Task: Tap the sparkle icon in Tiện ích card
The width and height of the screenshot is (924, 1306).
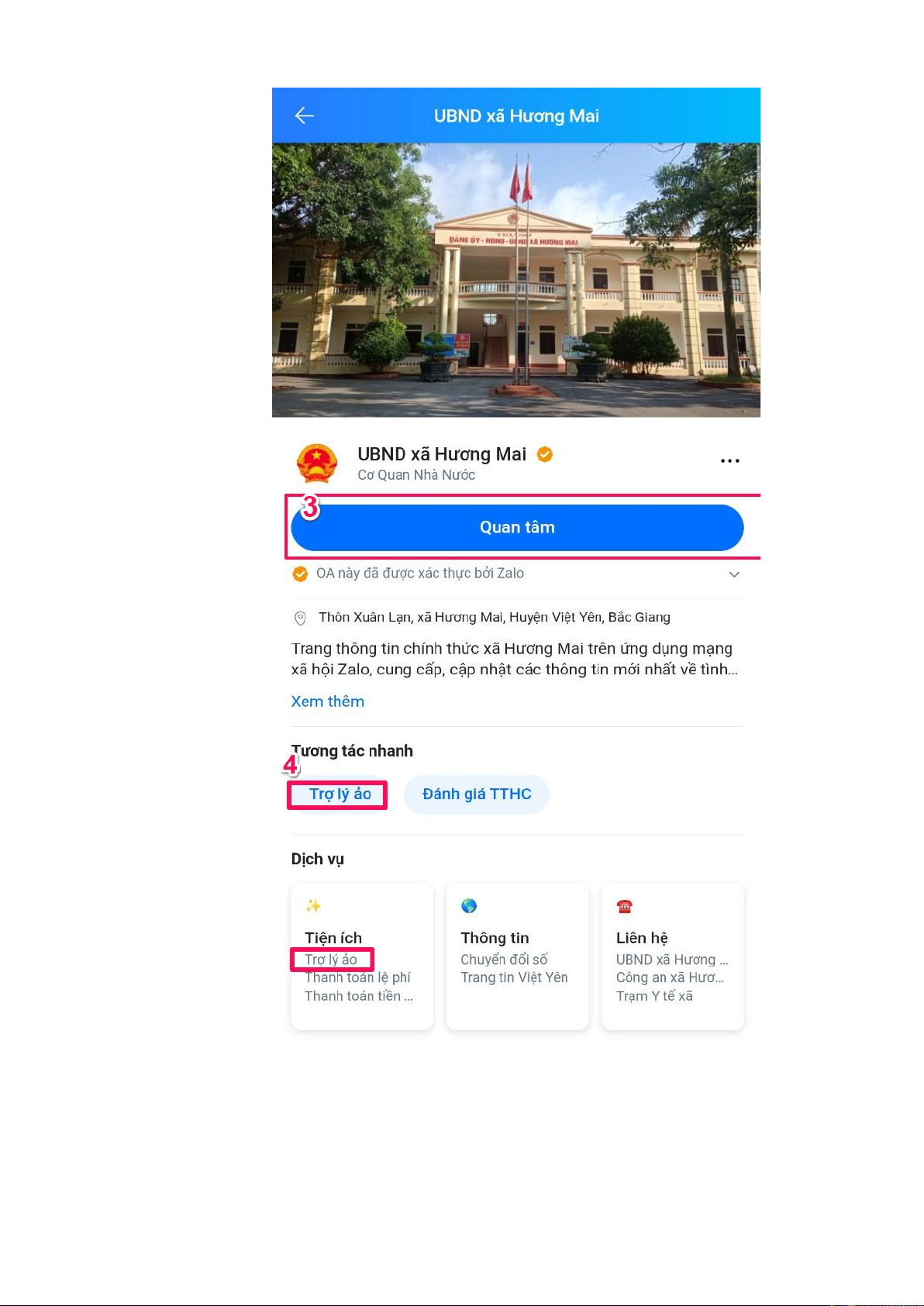Action: pos(313,905)
